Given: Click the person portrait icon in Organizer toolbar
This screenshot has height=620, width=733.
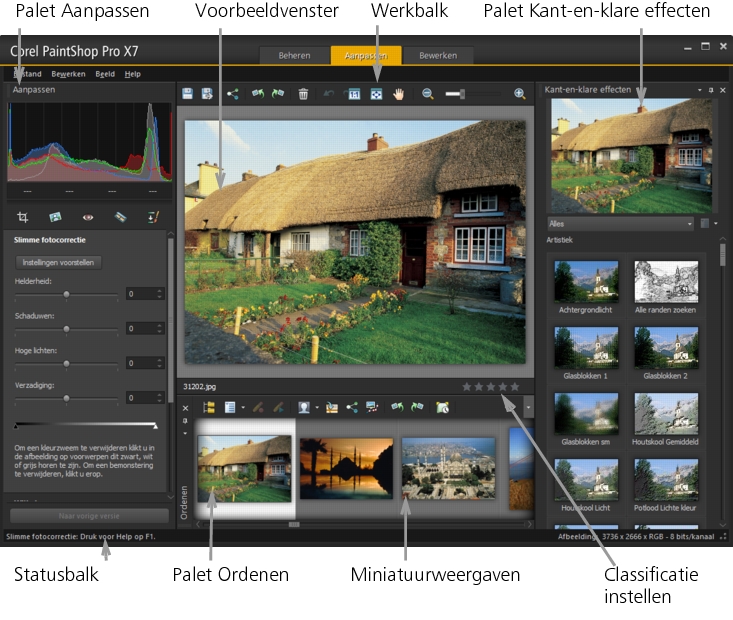Looking at the screenshot, I should pyautogui.click(x=304, y=407).
